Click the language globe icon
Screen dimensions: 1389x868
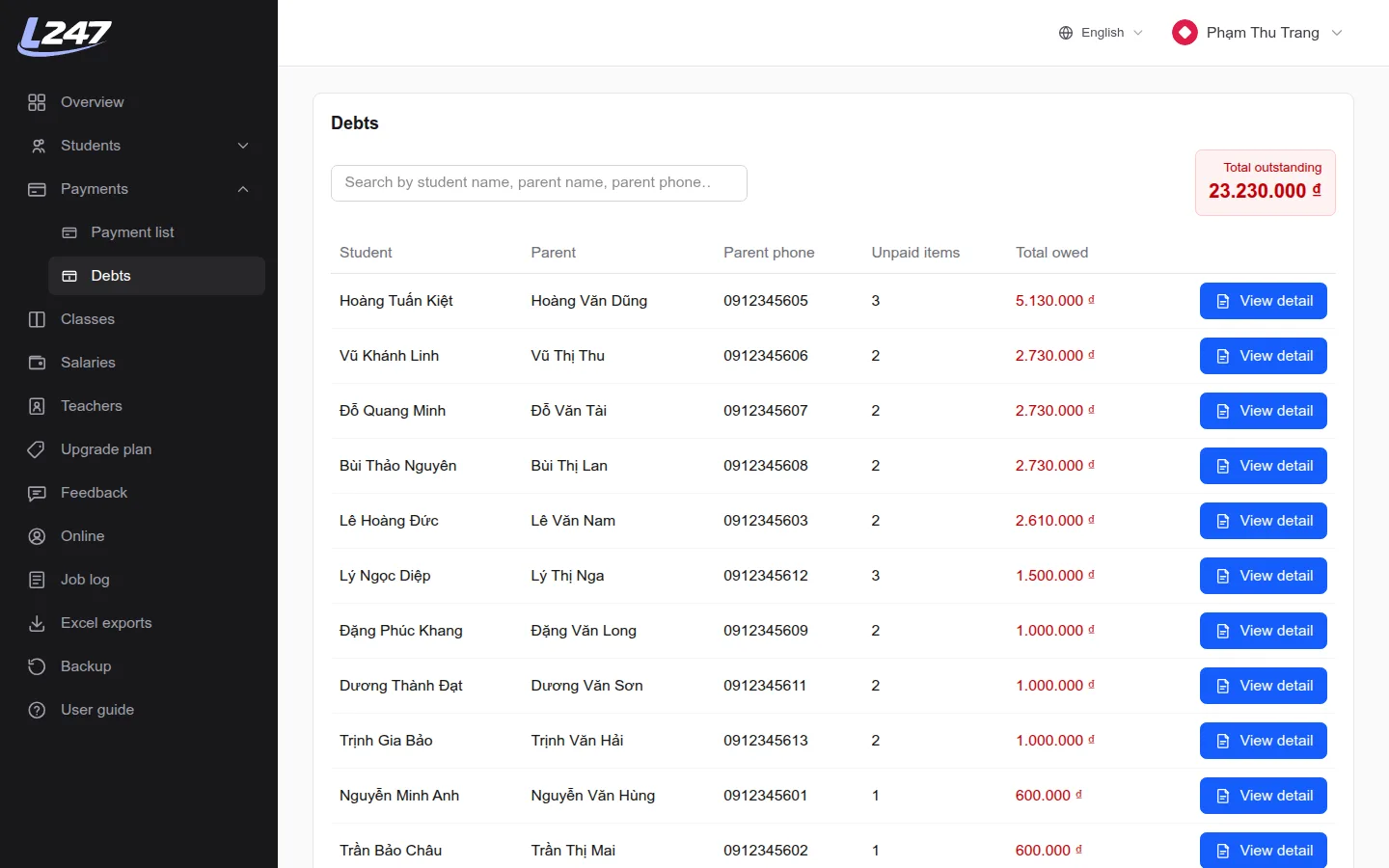(1066, 33)
